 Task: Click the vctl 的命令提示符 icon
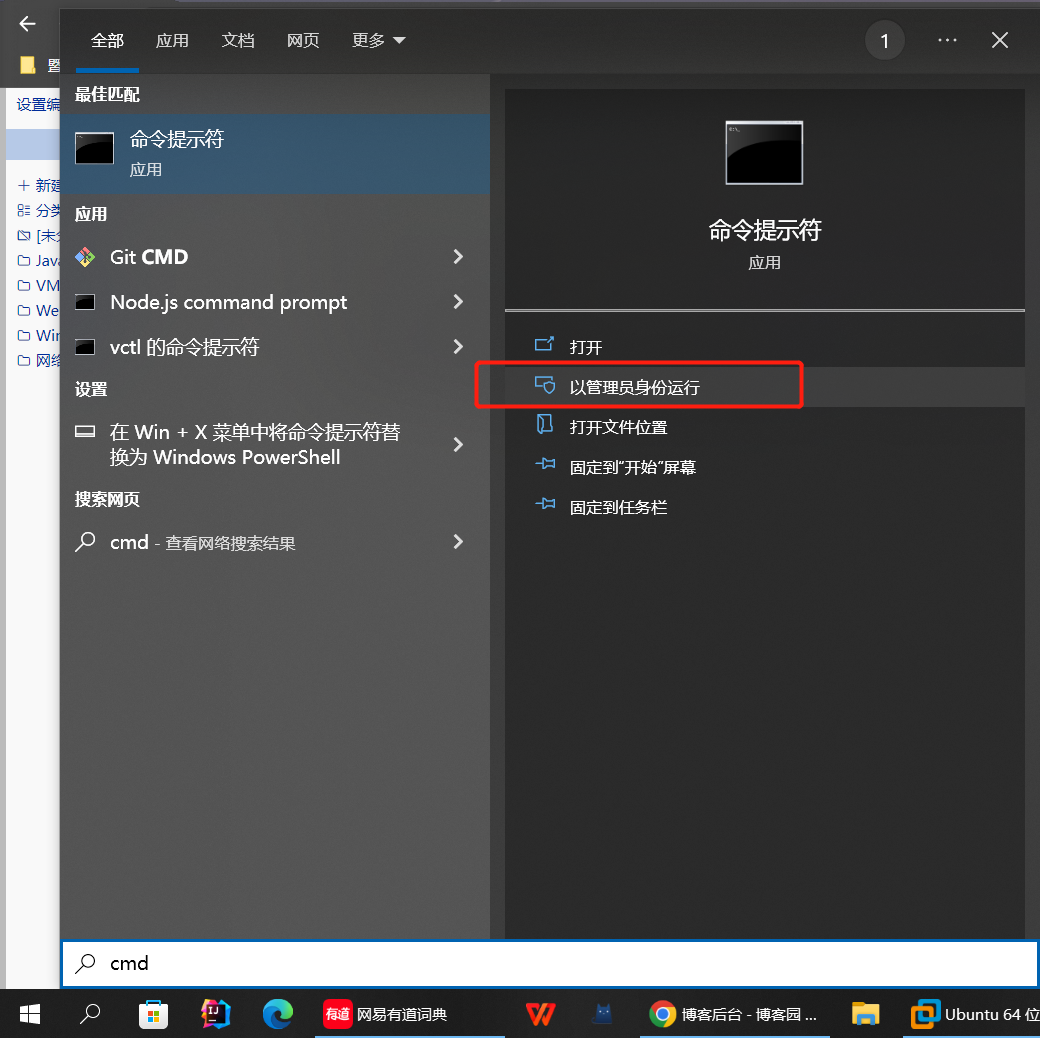(85, 347)
